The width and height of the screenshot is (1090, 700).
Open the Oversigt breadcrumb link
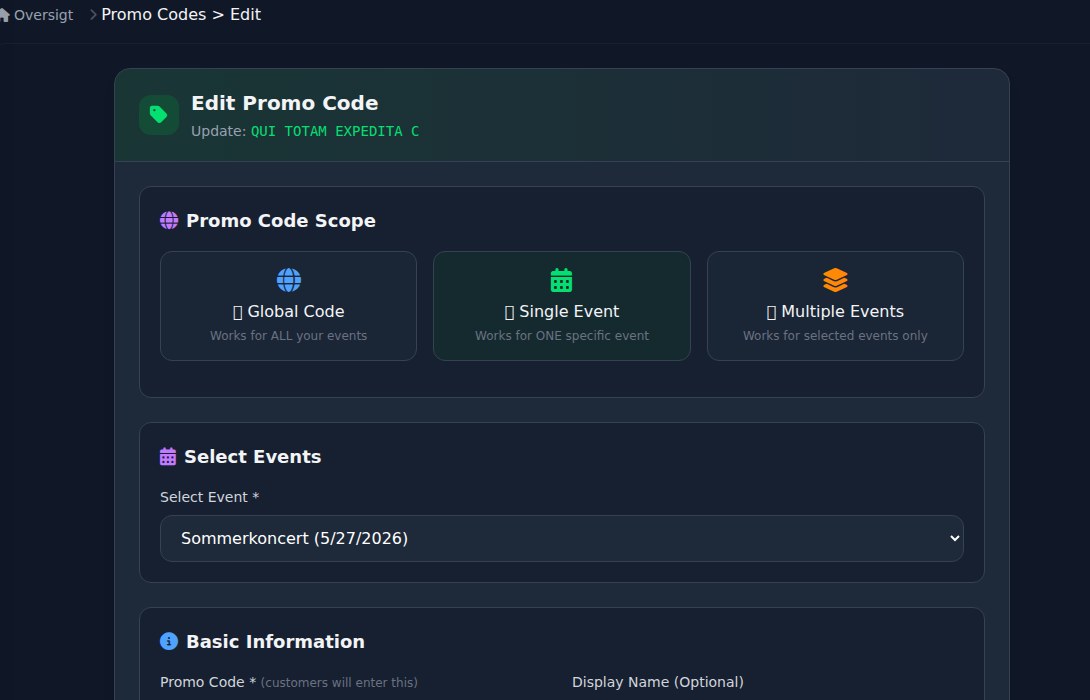pyautogui.click(x=43, y=15)
